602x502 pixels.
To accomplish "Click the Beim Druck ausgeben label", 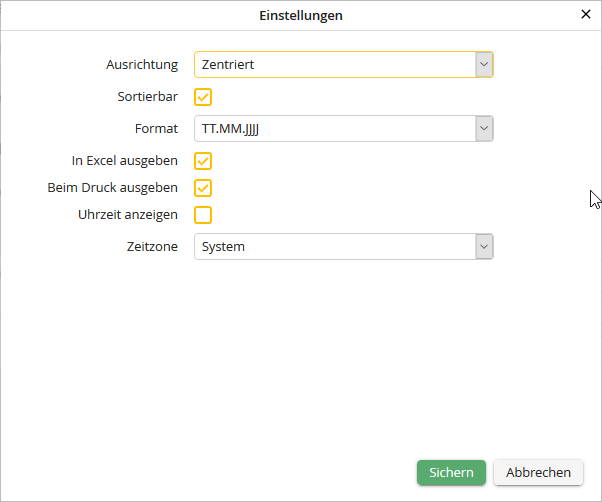I will click(113, 188).
